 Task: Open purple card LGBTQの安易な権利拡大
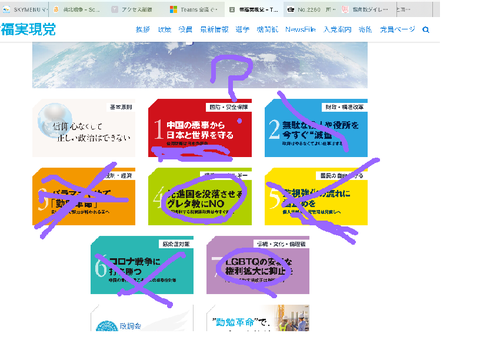click(258, 265)
